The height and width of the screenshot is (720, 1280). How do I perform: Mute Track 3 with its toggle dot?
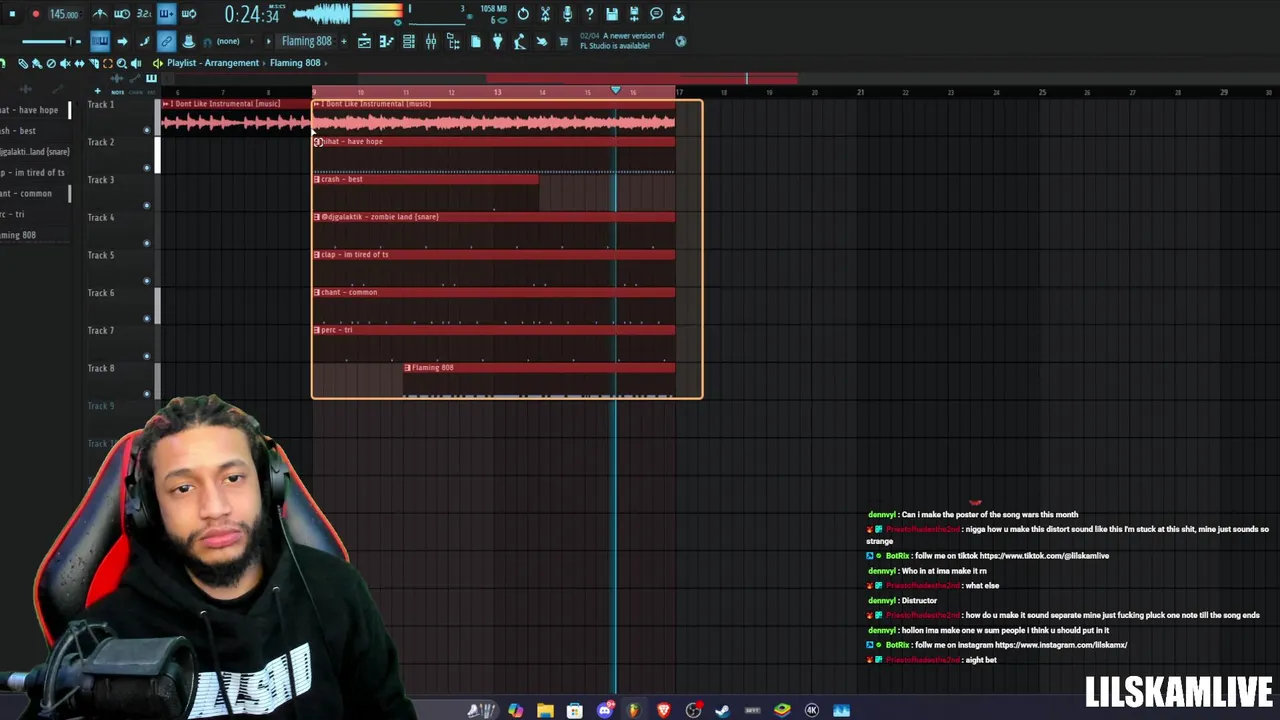pos(147,205)
